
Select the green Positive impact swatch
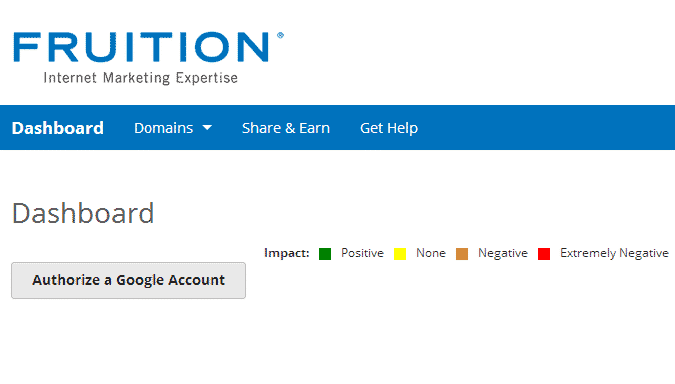[325, 254]
